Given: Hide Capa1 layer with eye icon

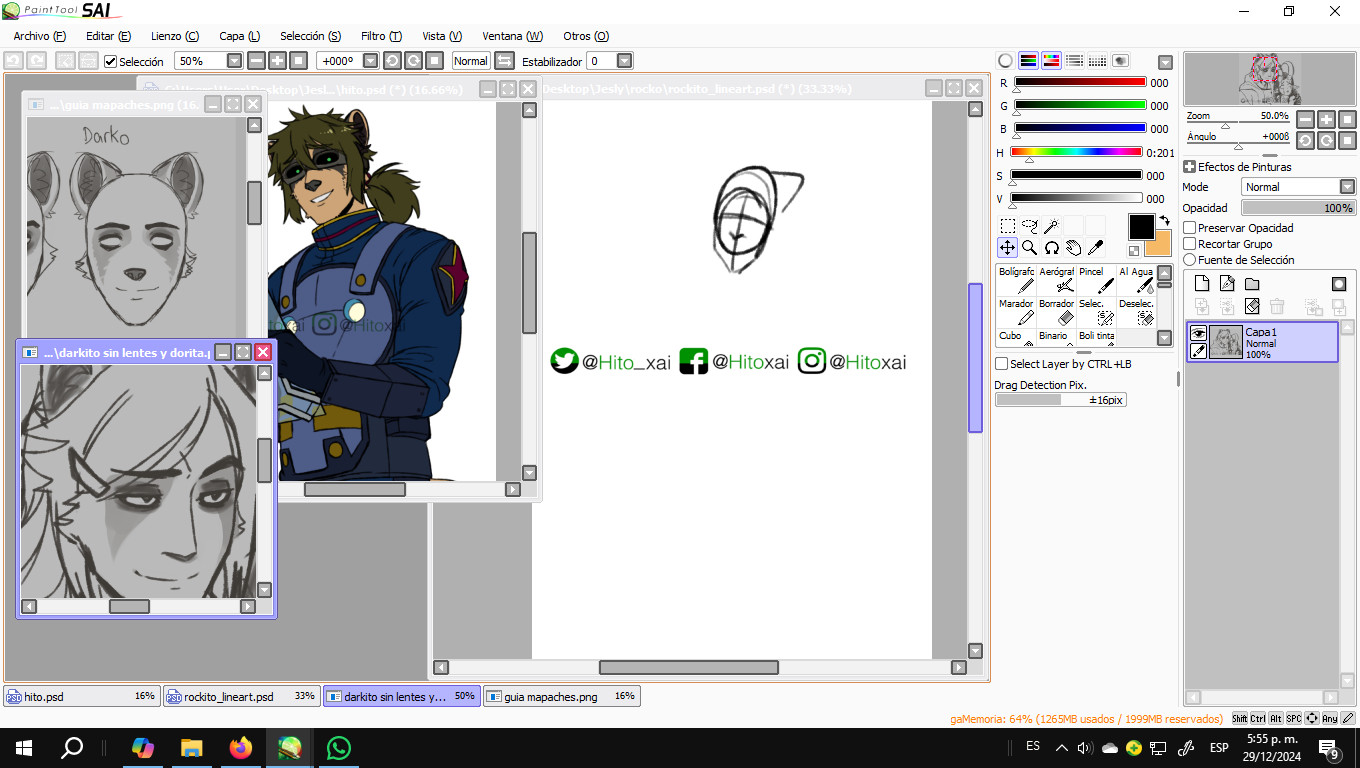Looking at the screenshot, I should pyautogui.click(x=1198, y=333).
